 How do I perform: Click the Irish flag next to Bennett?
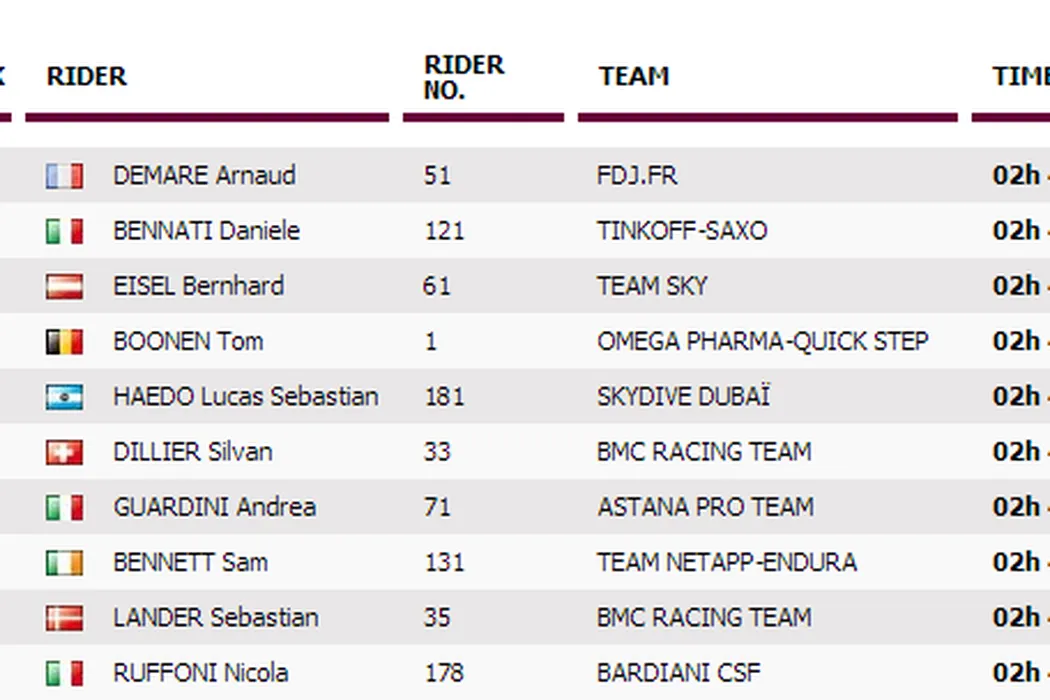[64, 563]
